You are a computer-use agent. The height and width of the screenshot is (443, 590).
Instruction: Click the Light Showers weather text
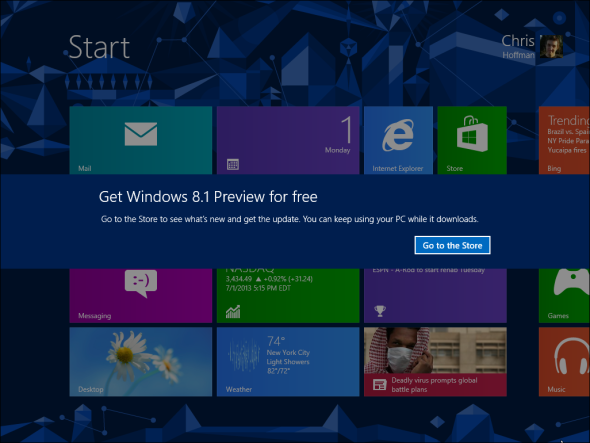[288, 362]
